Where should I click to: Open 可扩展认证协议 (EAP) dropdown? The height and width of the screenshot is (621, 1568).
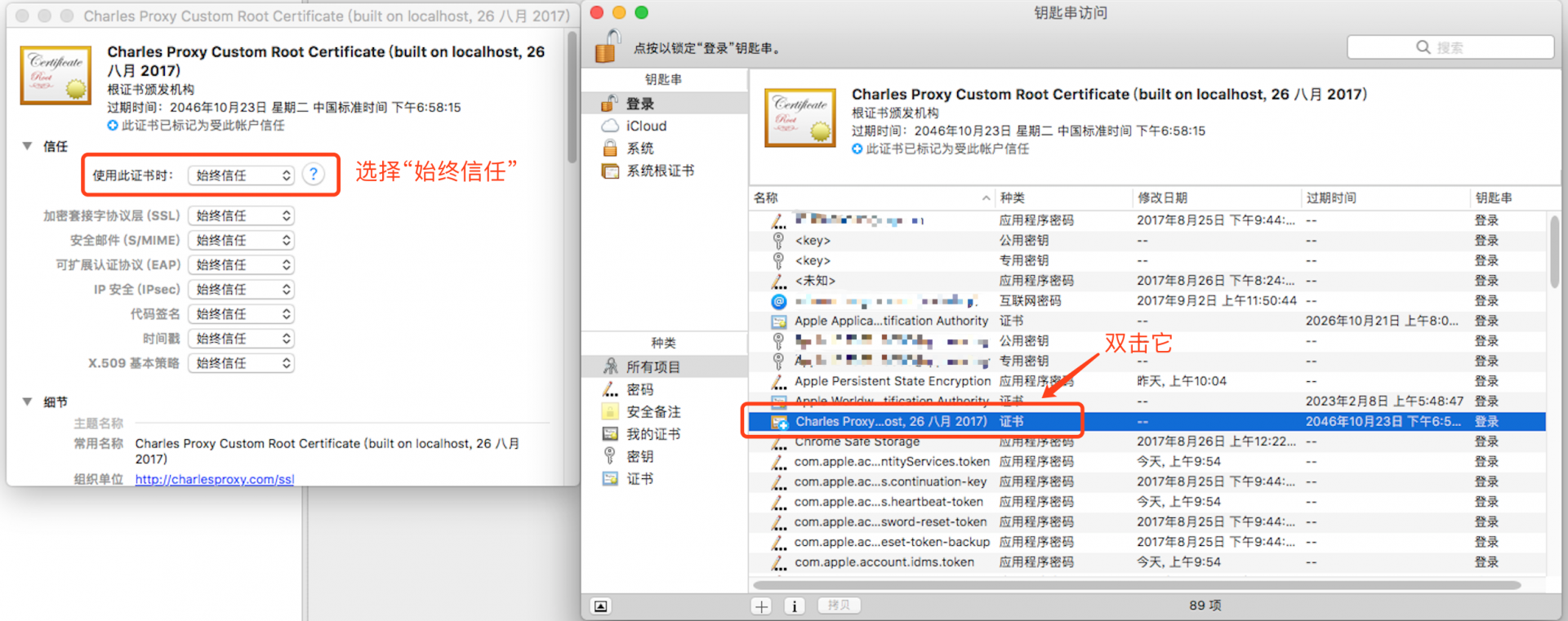click(242, 264)
